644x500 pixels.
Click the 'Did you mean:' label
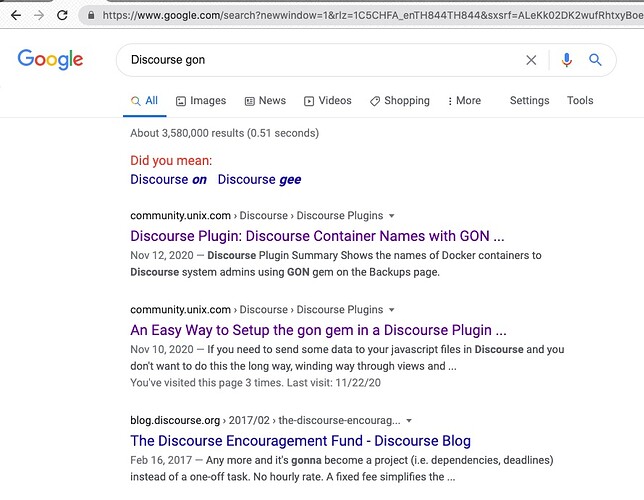coord(171,161)
